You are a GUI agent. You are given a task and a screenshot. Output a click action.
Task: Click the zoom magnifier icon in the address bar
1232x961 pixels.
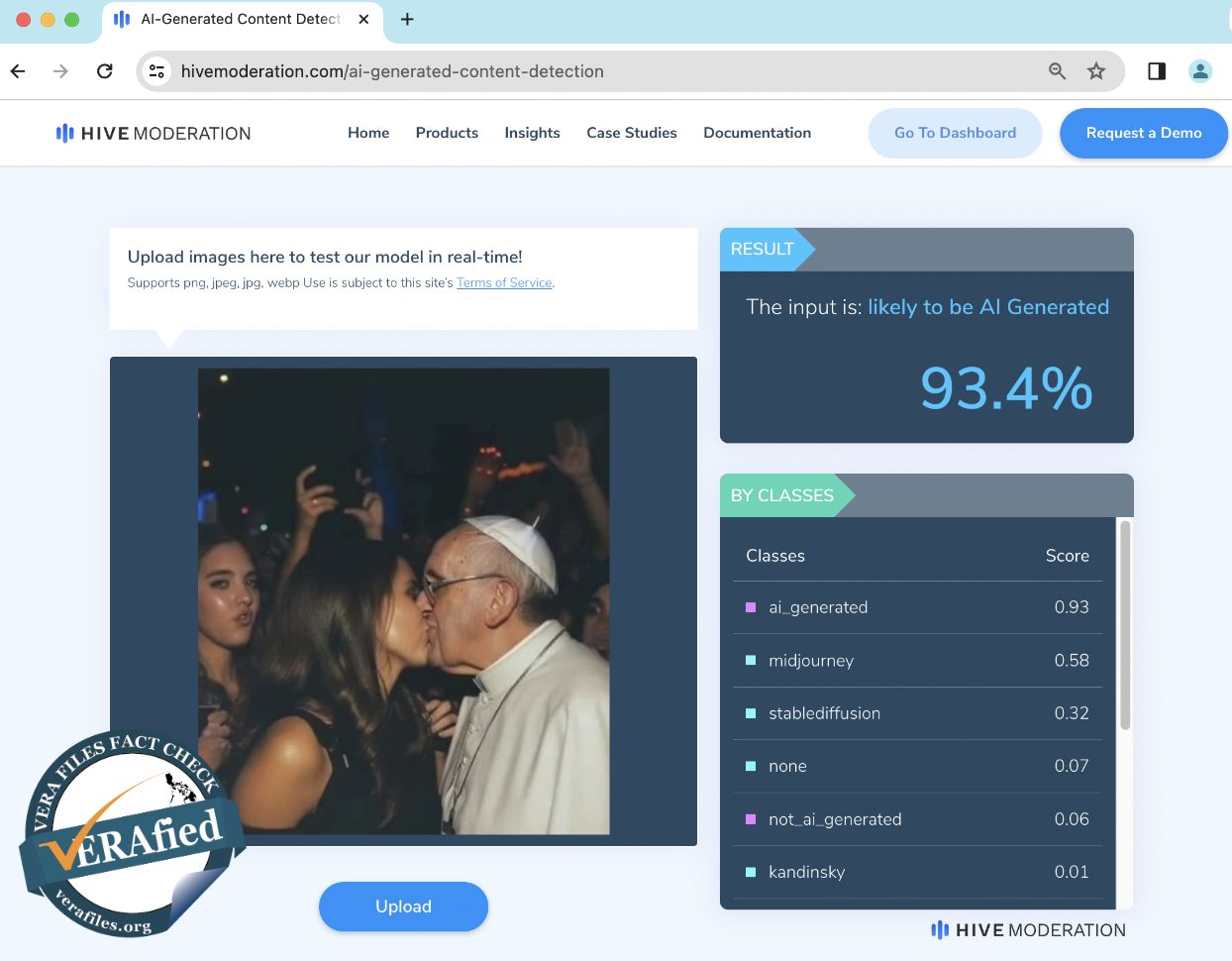(1057, 71)
